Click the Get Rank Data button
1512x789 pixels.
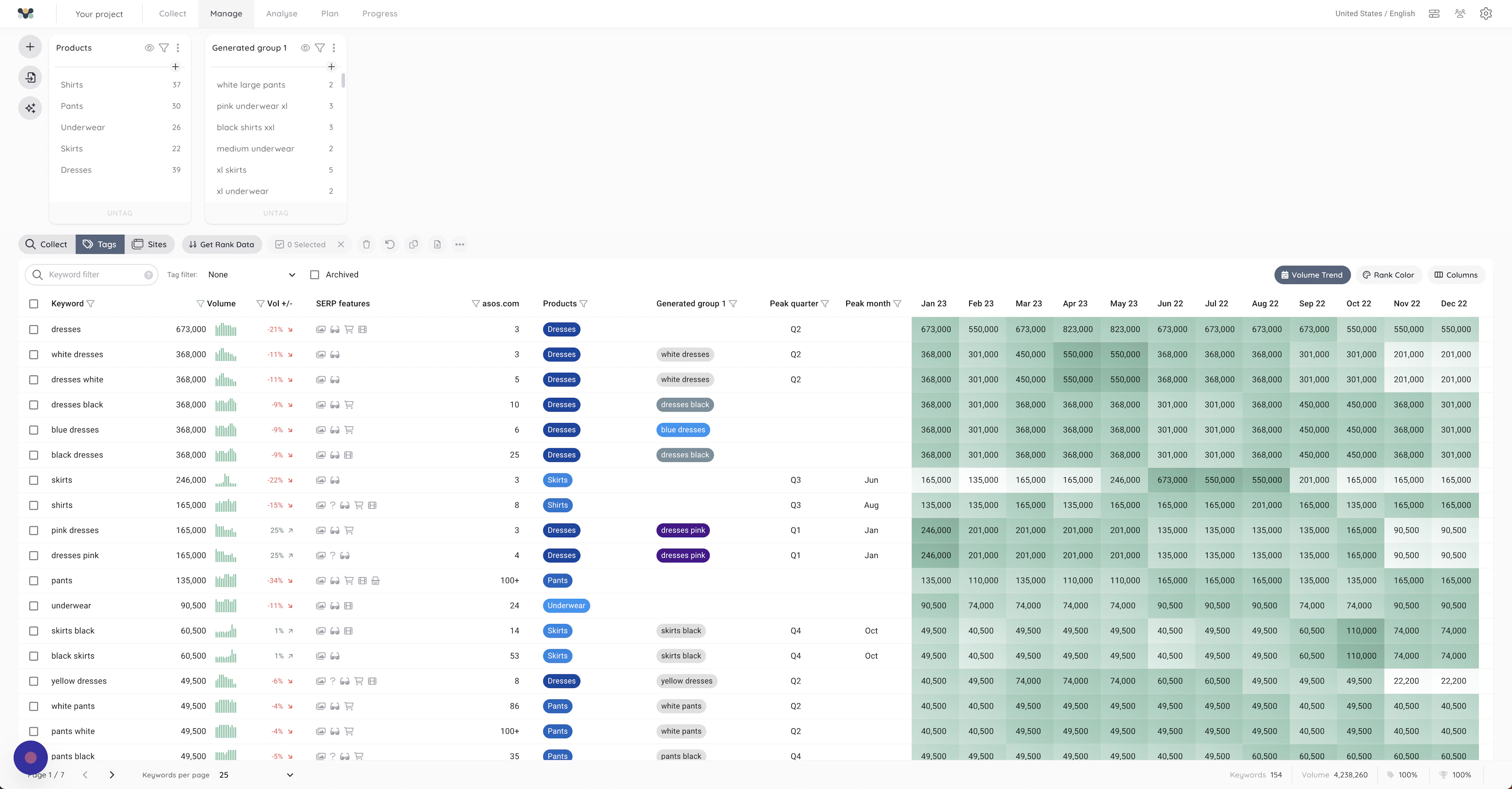(x=221, y=244)
